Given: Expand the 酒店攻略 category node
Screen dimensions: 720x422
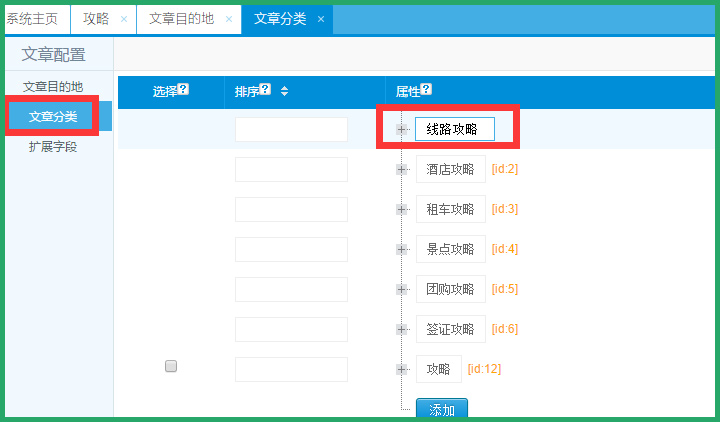Looking at the screenshot, I should [x=402, y=169].
